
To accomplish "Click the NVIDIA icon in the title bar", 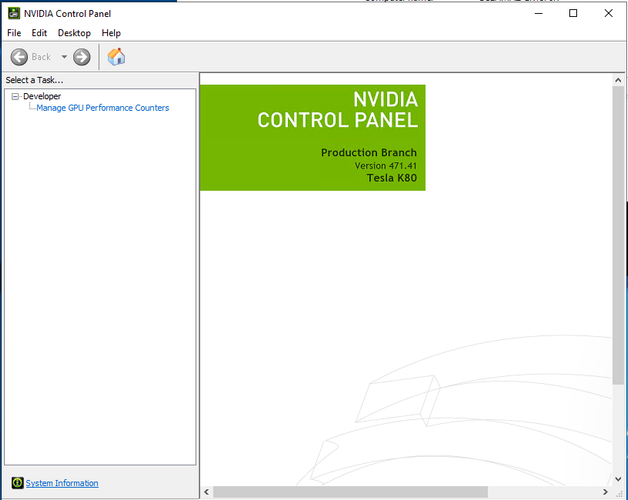I will click(13, 13).
